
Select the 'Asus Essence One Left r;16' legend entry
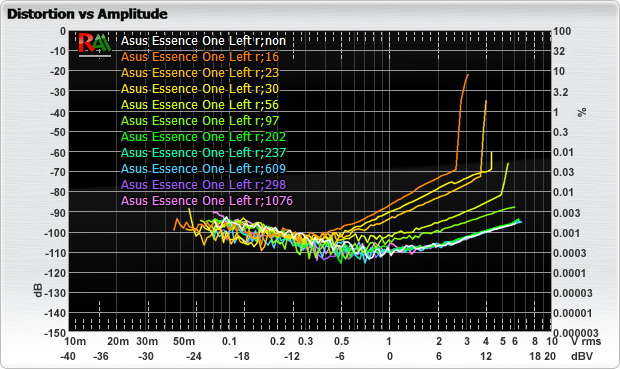tap(200, 57)
